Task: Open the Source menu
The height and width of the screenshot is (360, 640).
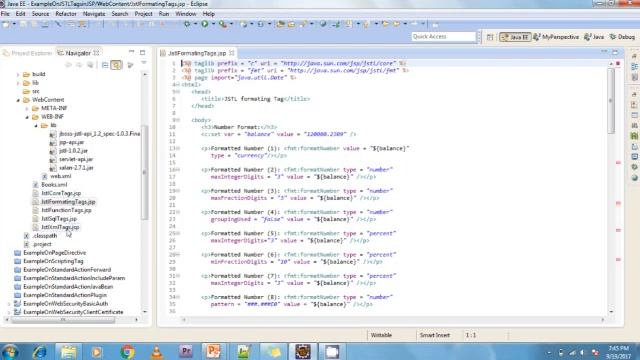Action: 40,14
